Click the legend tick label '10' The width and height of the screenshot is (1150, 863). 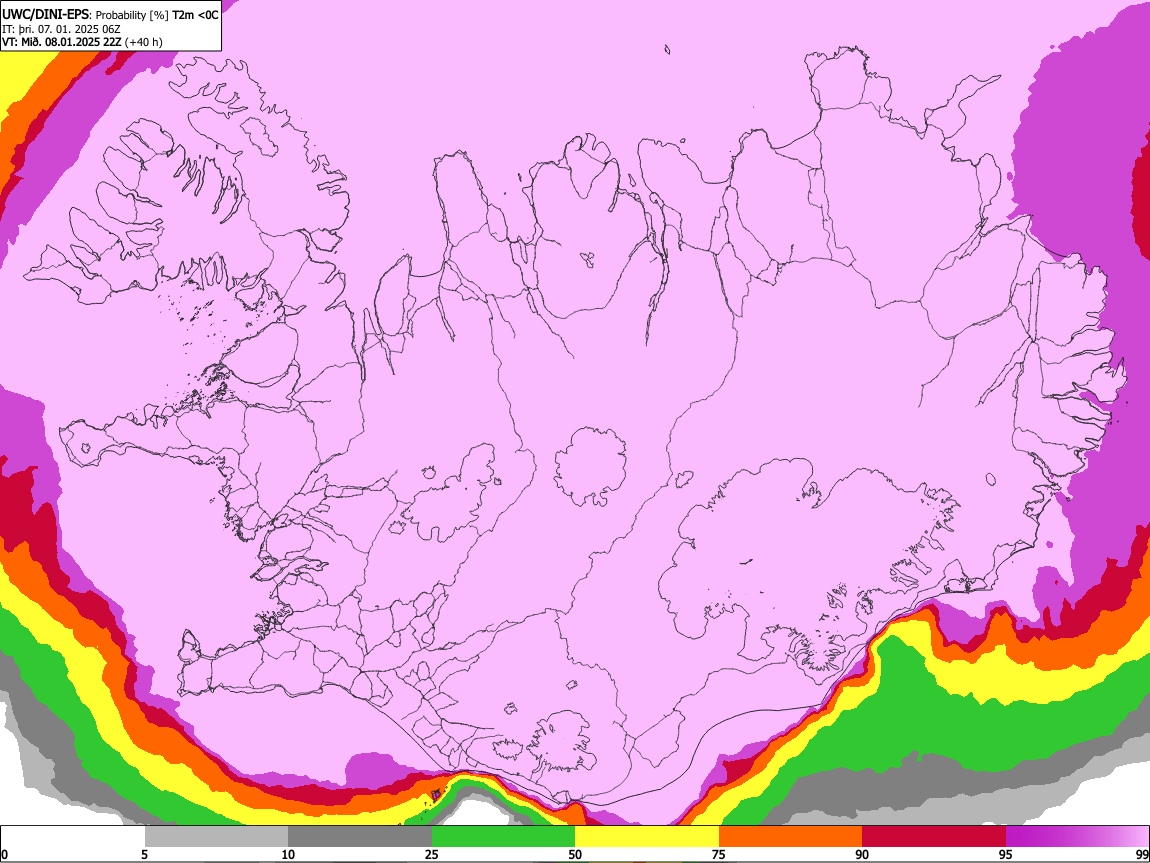pos(288,855)
